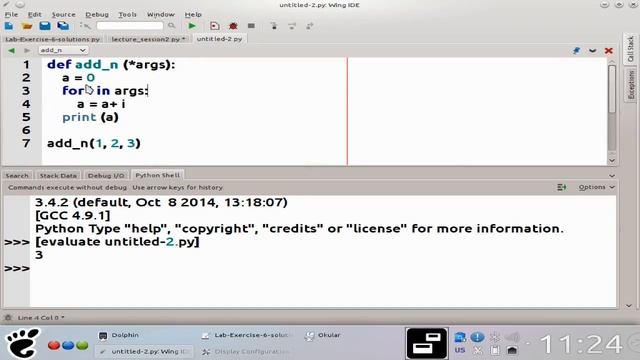Click the blue pin icon in the editor header
This screenshot has width=640, height=360.
click(x=576, y=51)
